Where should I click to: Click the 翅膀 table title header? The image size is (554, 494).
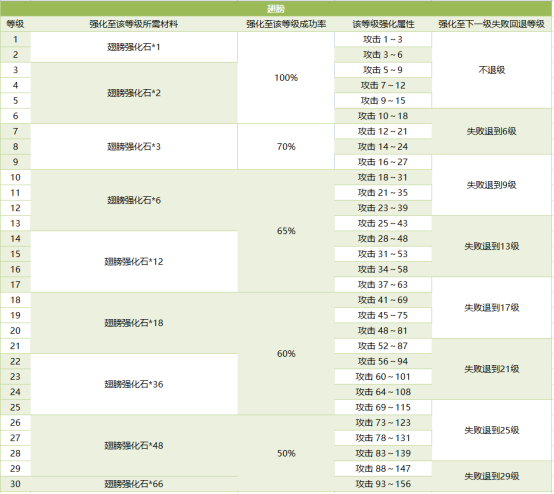click(x=276, y=8)
